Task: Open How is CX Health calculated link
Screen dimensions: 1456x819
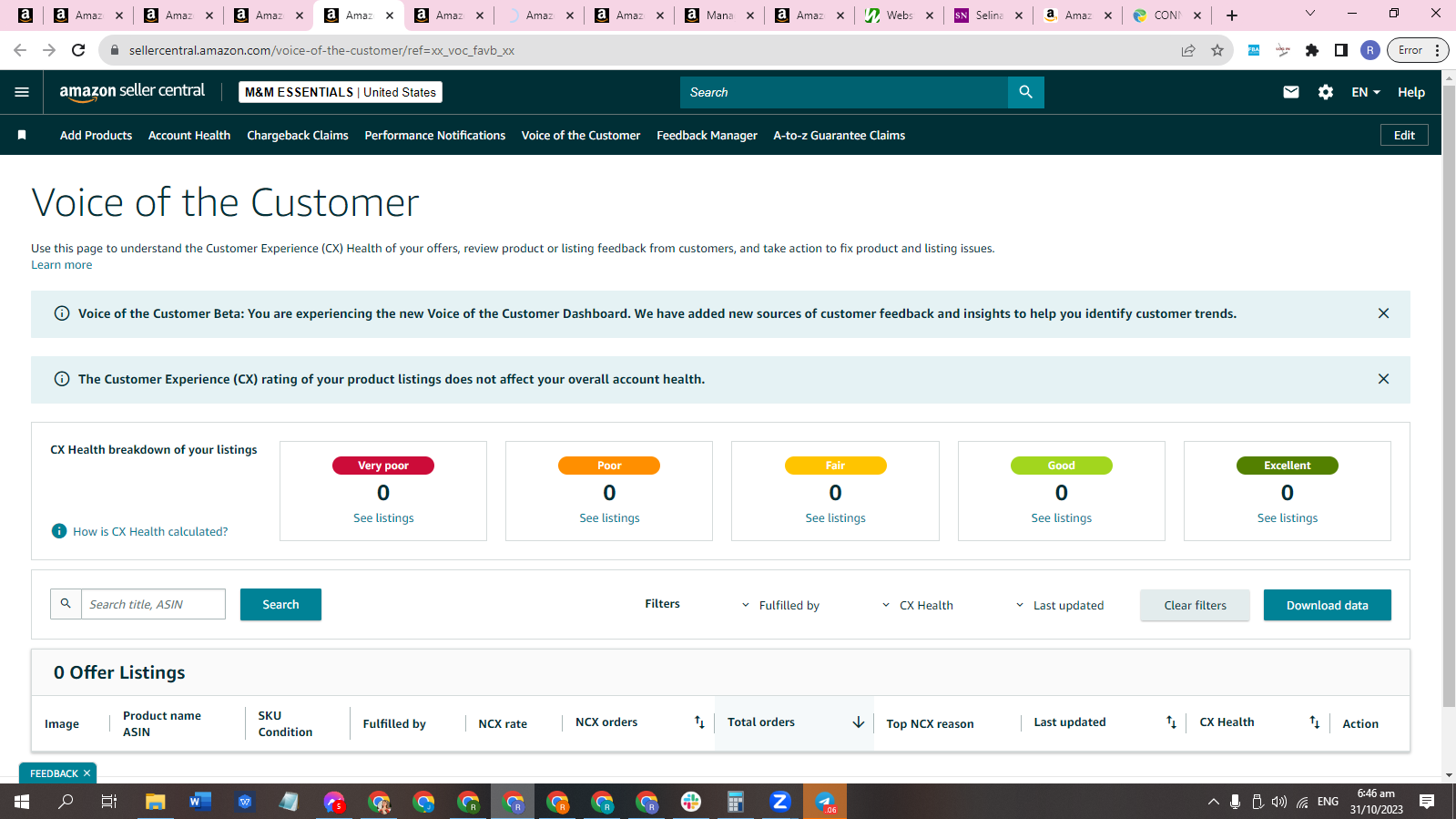Action: click(x=150, y=531)
